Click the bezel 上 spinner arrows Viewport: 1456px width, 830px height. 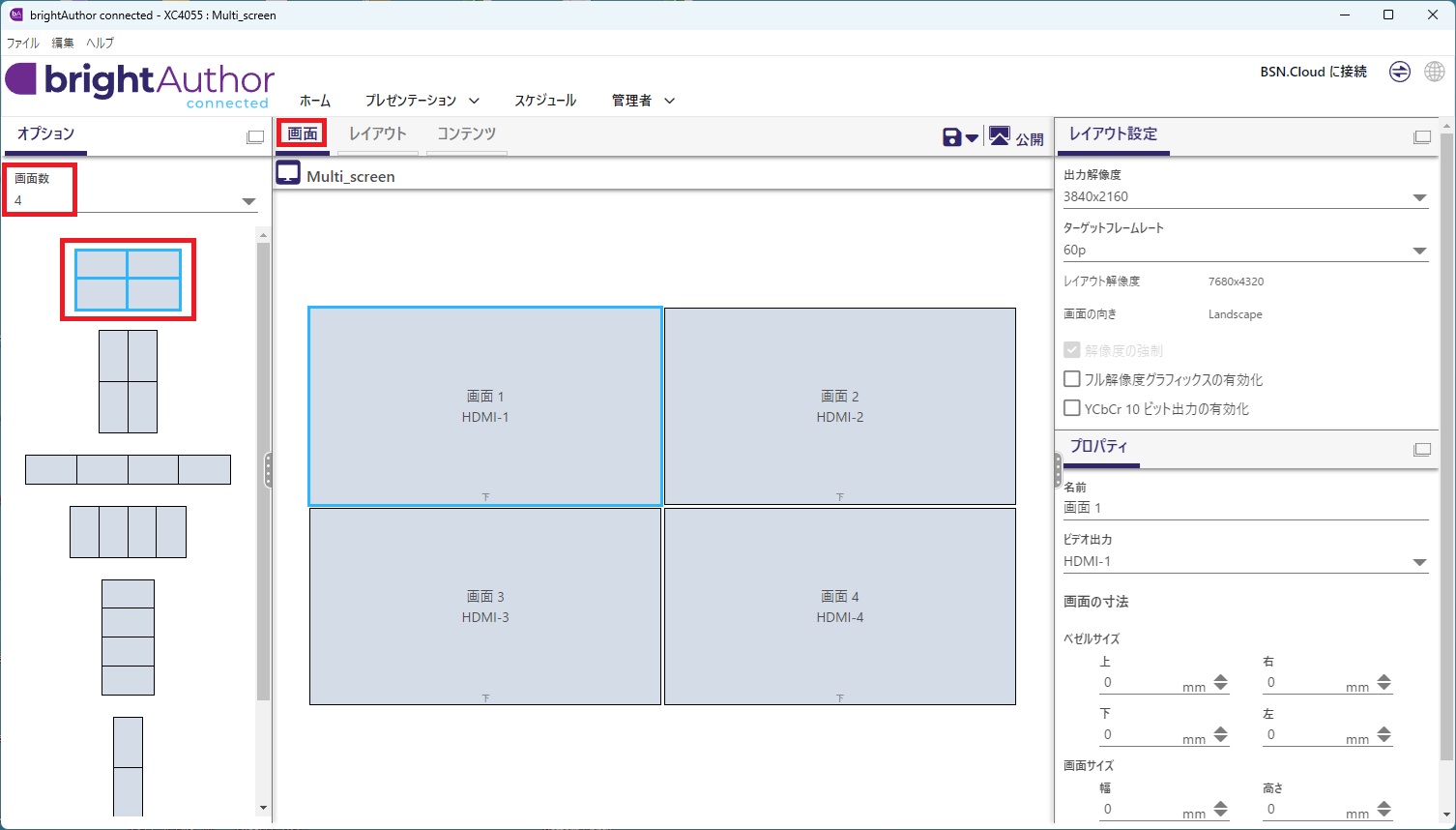pos(1221,683)
